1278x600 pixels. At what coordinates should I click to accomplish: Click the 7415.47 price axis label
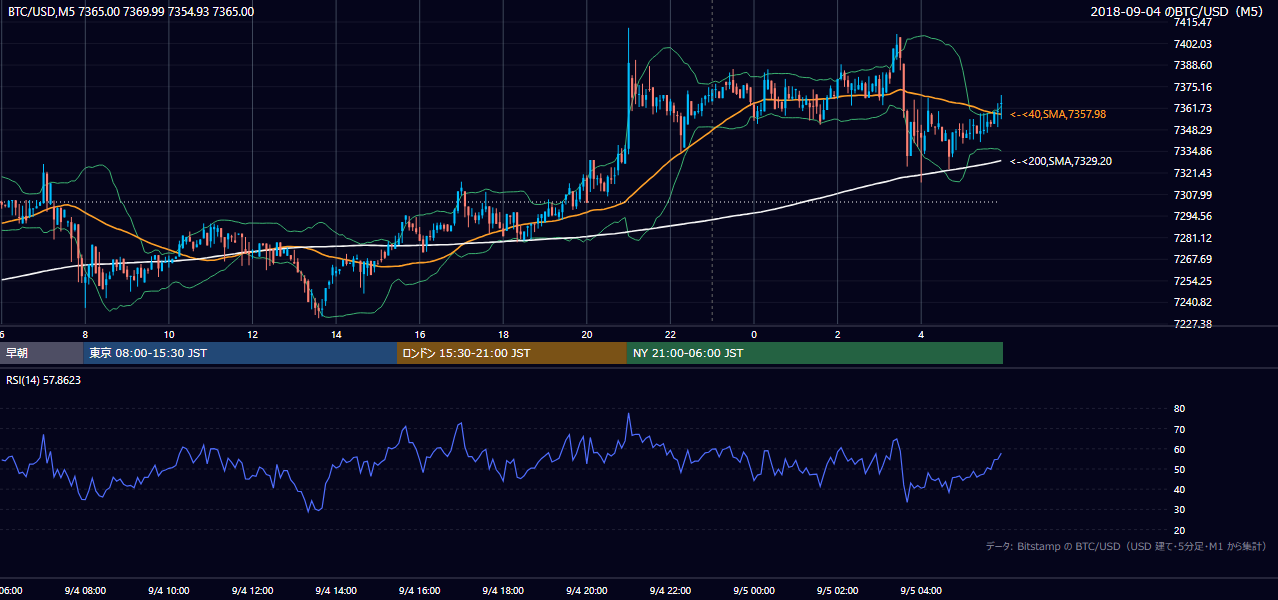pyautogui.click(x=1193, y=22)
